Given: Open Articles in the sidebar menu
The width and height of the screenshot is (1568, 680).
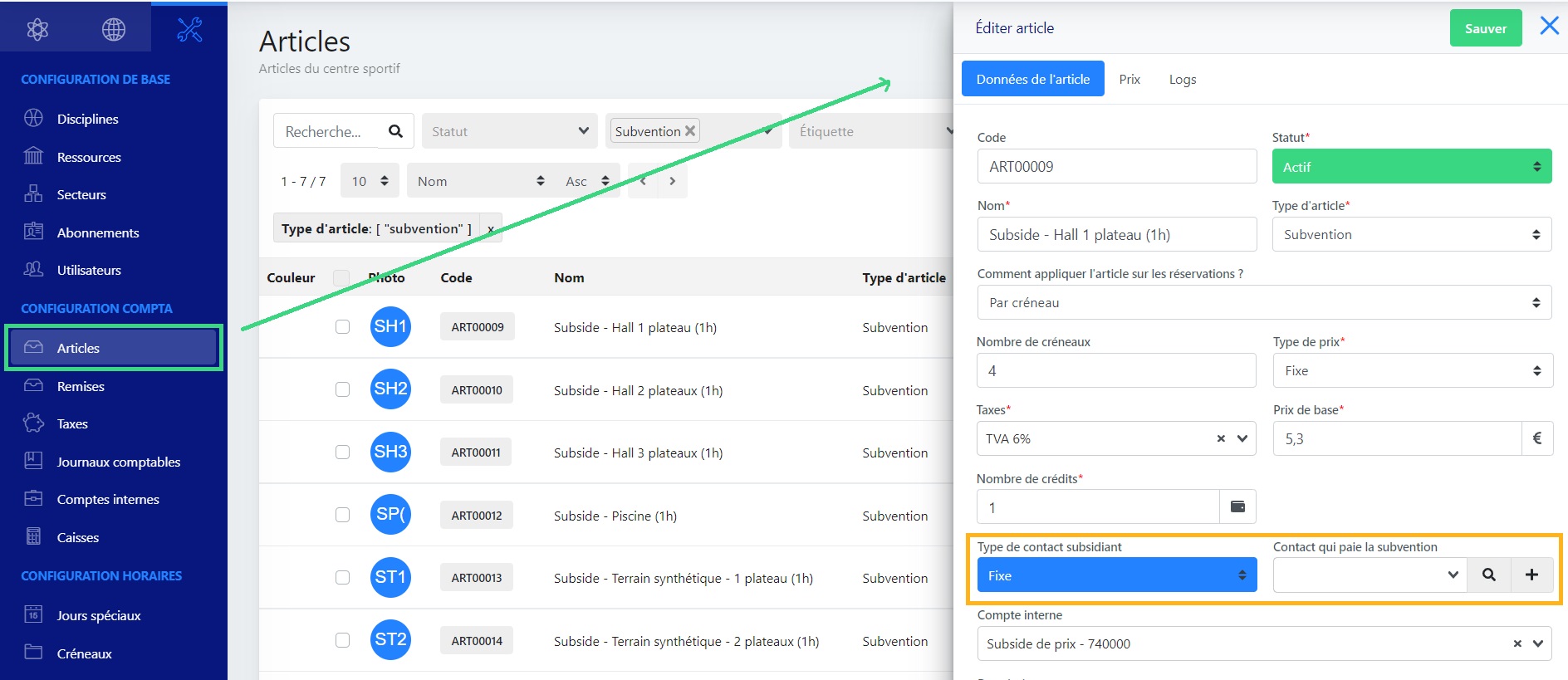Looking at the screenshot, I should tap(114, 347).
